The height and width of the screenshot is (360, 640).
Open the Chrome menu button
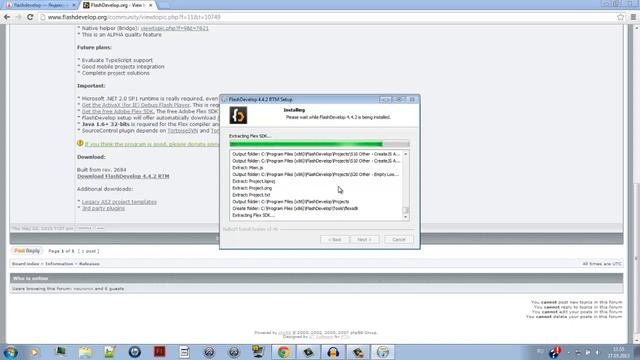[x=633, y=17]
